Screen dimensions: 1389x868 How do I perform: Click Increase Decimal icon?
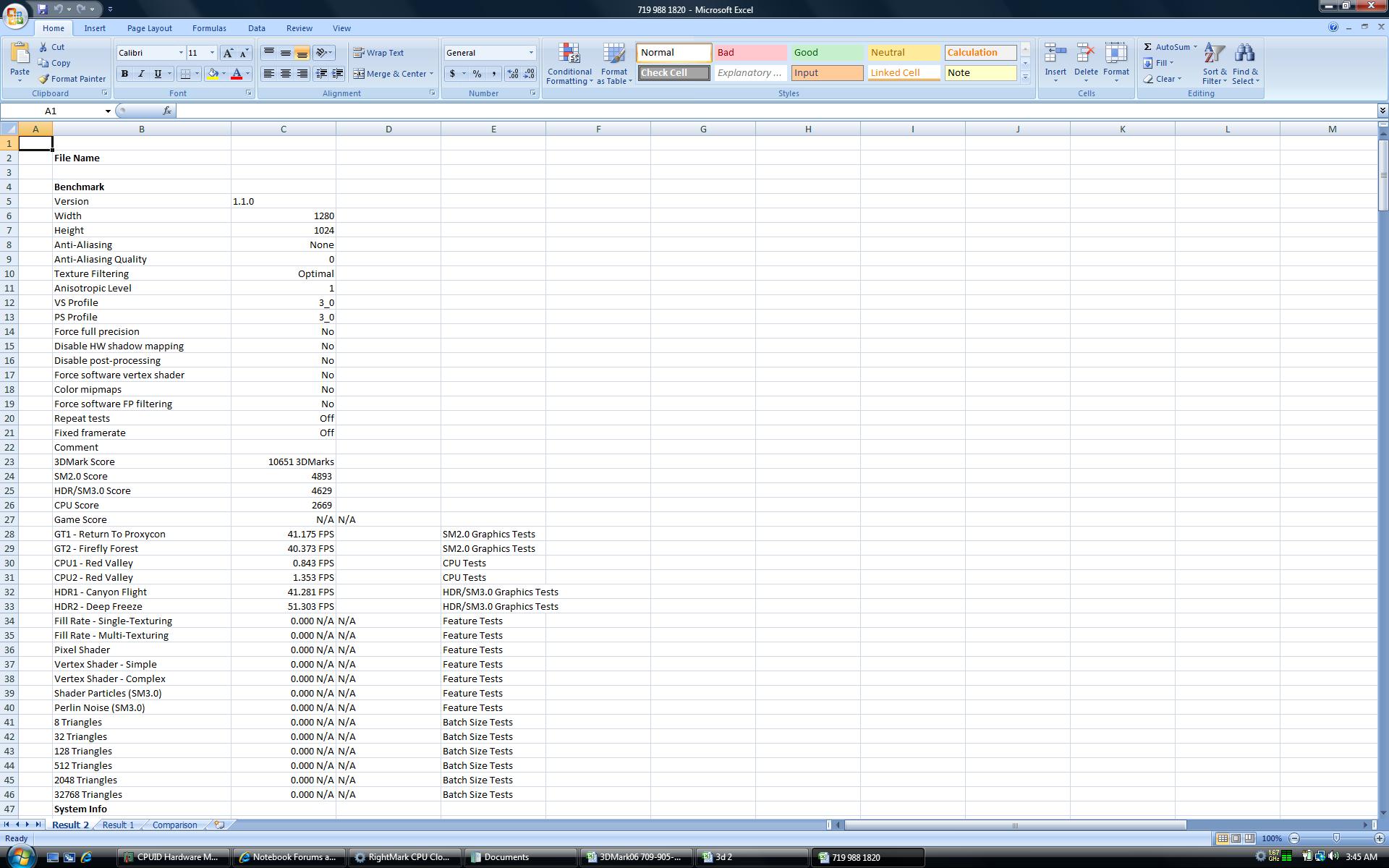coord(513,74)
